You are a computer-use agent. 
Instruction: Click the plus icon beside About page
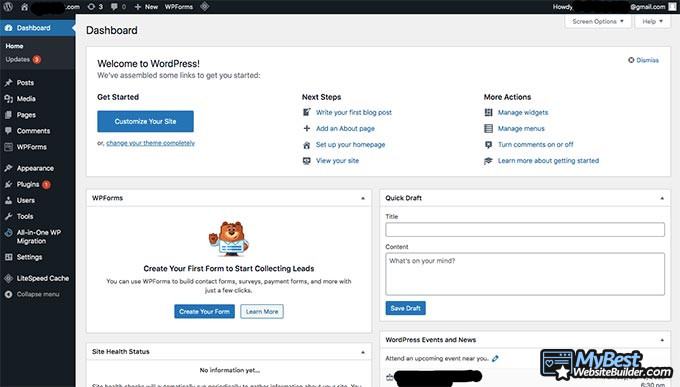pos(307,128)
